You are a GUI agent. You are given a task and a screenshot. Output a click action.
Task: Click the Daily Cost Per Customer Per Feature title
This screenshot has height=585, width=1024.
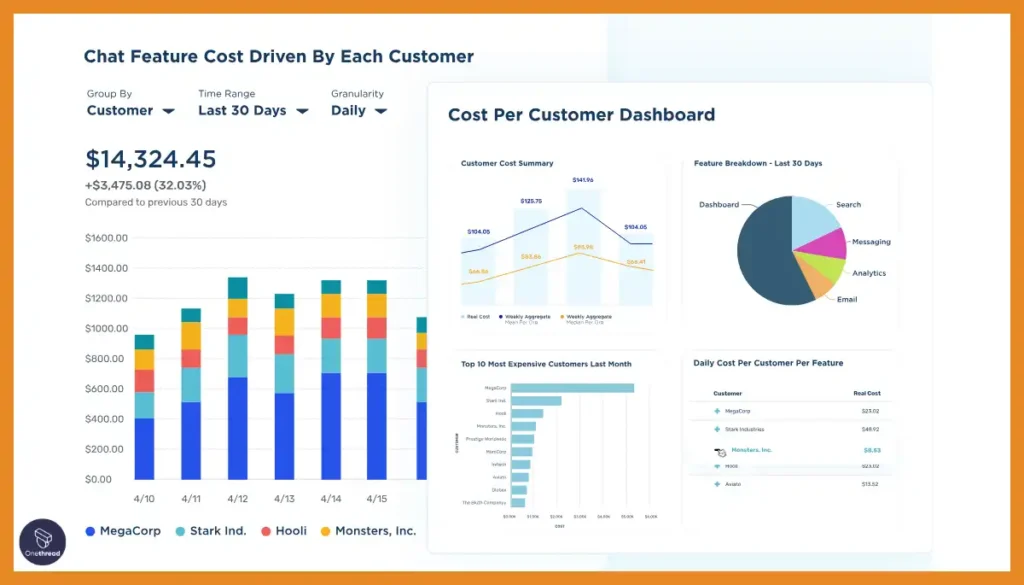(768, 363)
